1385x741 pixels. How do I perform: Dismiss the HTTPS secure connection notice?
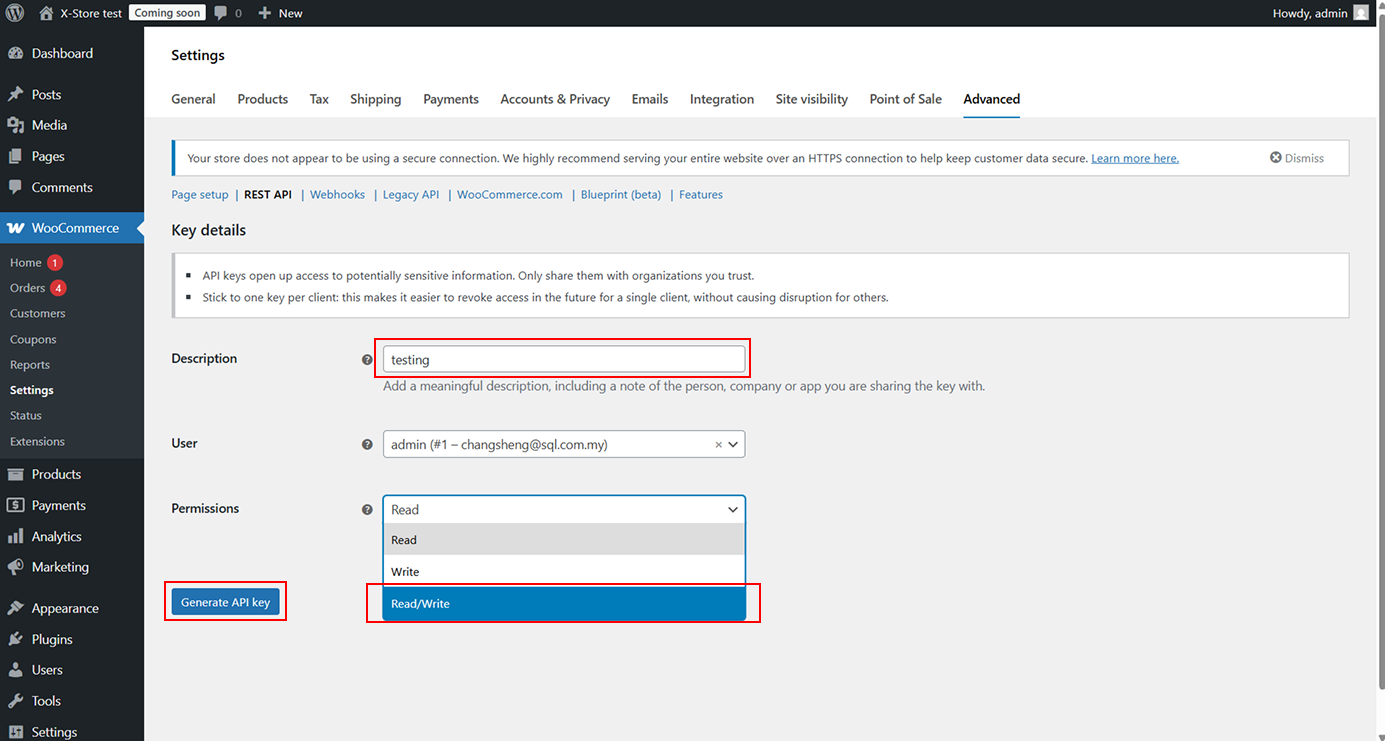[1297, 158]
